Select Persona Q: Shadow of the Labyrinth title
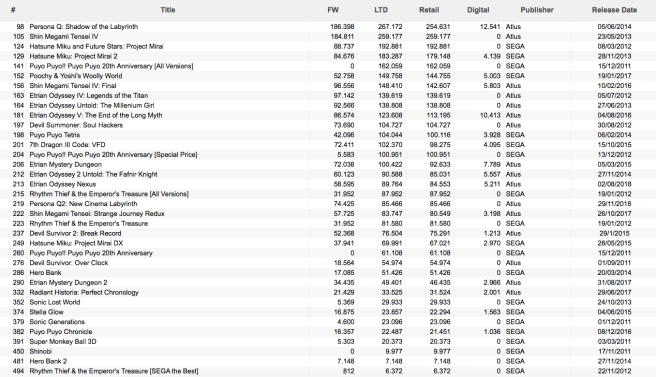The width and height of the screenshot is (656, 377). pyautogui.click(x=84, y=27)
